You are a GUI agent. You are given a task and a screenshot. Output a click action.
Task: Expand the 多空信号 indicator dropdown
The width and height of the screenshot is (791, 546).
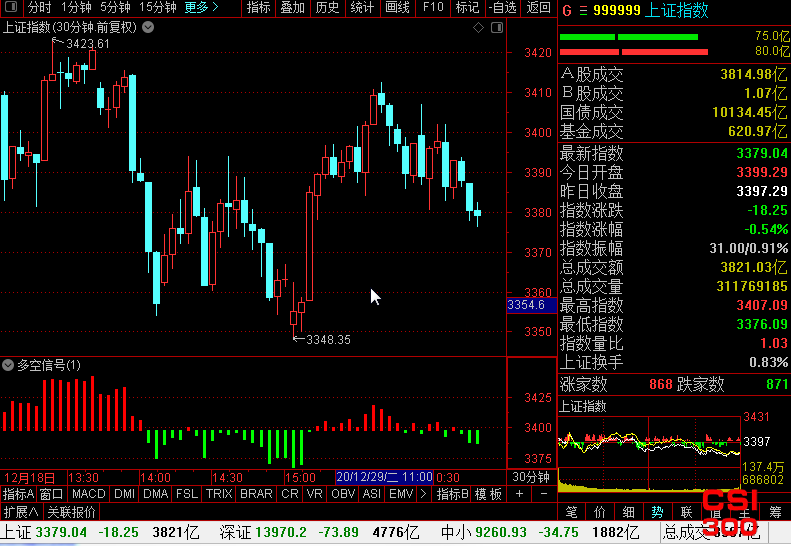pyautogui.click(x=8, y=365)
